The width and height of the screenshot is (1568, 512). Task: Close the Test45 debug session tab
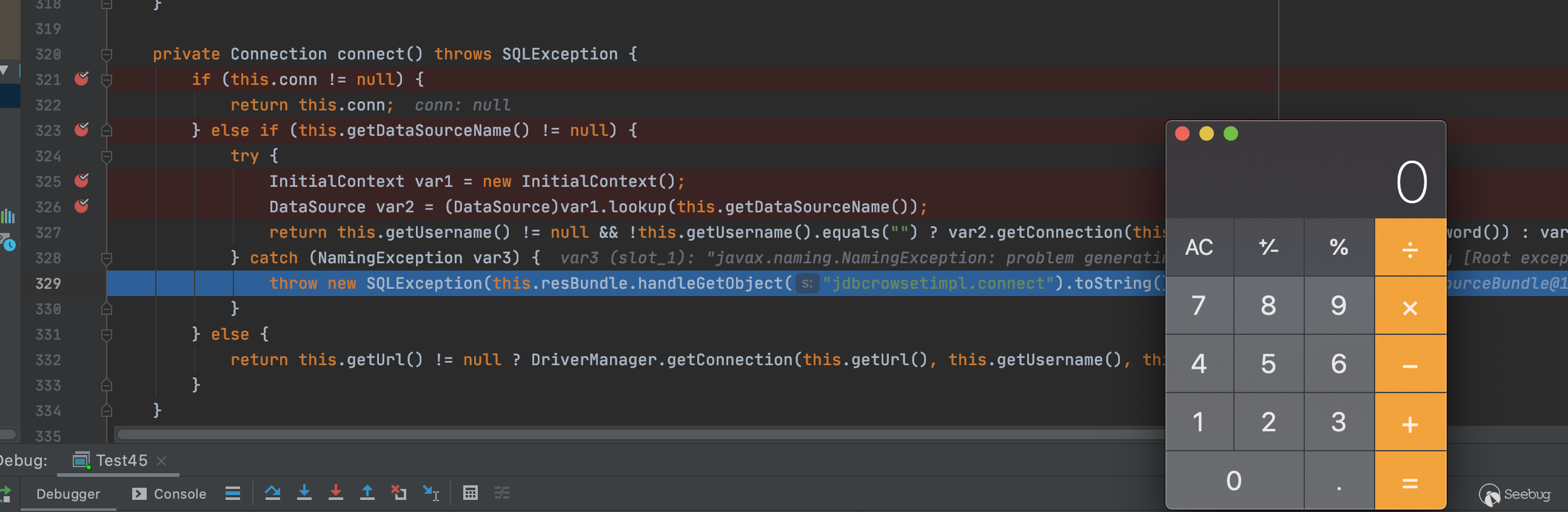coord(161,461)
